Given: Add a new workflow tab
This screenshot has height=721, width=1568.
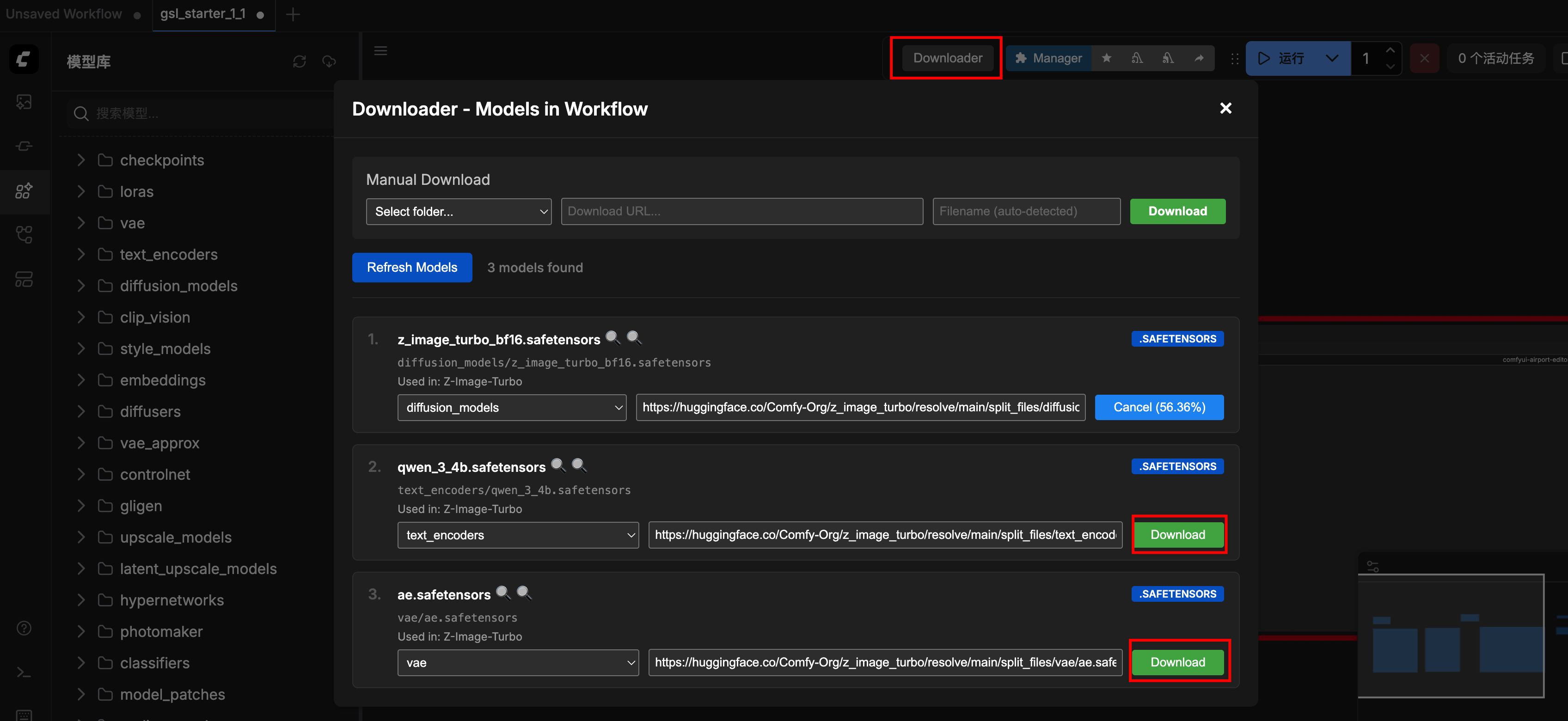Looking at the screenshot, I should tap(293, 14).
